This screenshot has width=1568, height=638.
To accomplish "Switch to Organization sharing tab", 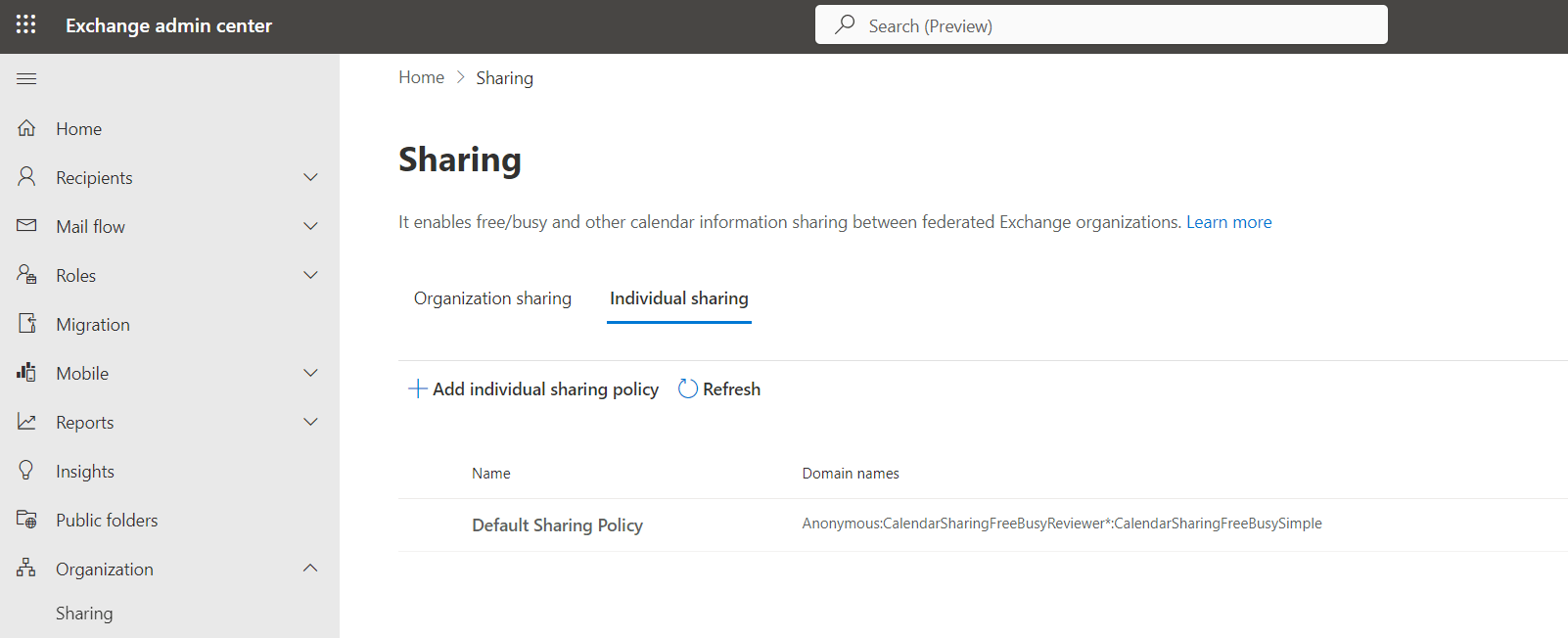I will tap(492, 298).
